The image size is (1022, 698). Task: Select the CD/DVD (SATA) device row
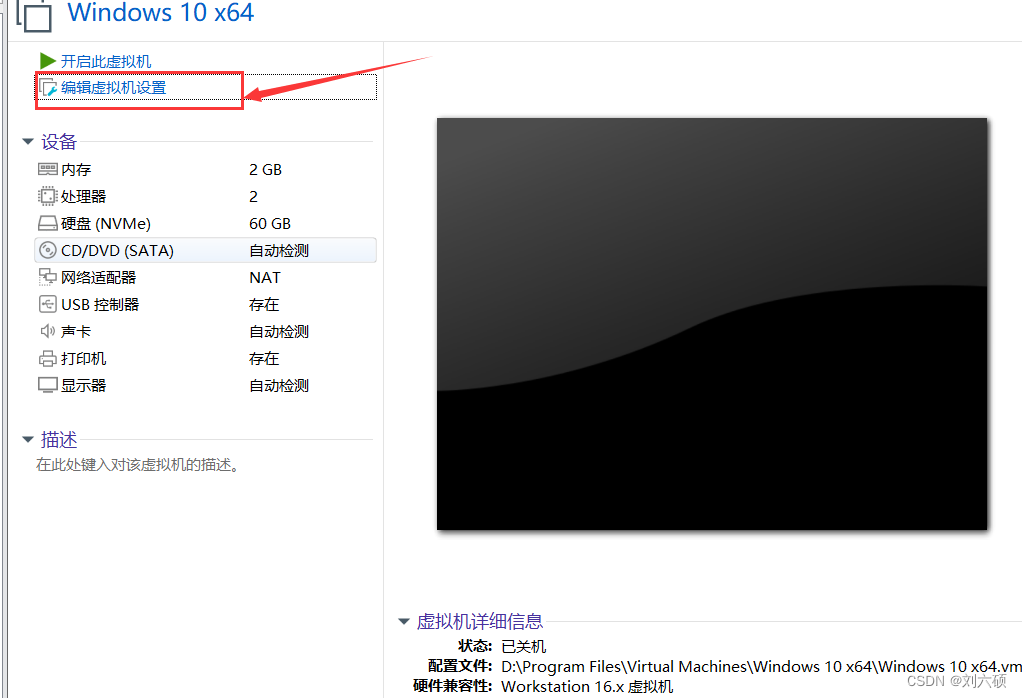coord(205,250)
